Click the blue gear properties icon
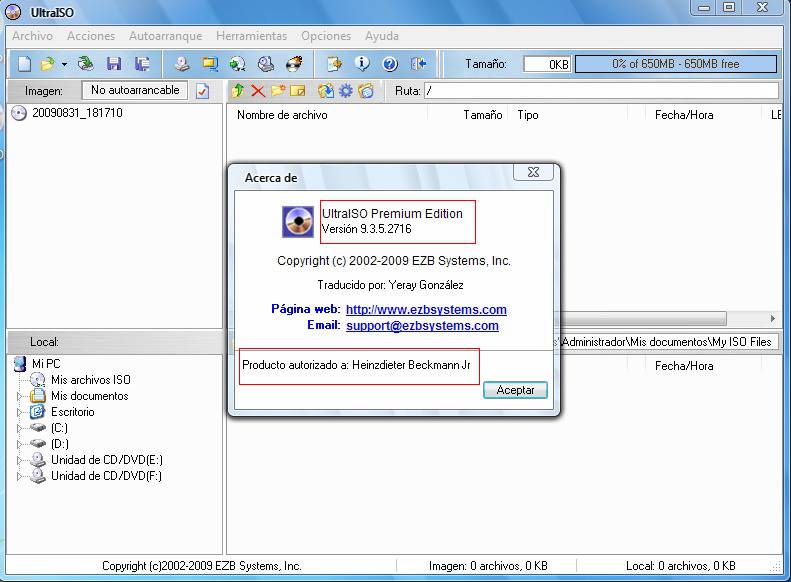The height and width of the screenshot is (582, 791). [x=346, y=91]
